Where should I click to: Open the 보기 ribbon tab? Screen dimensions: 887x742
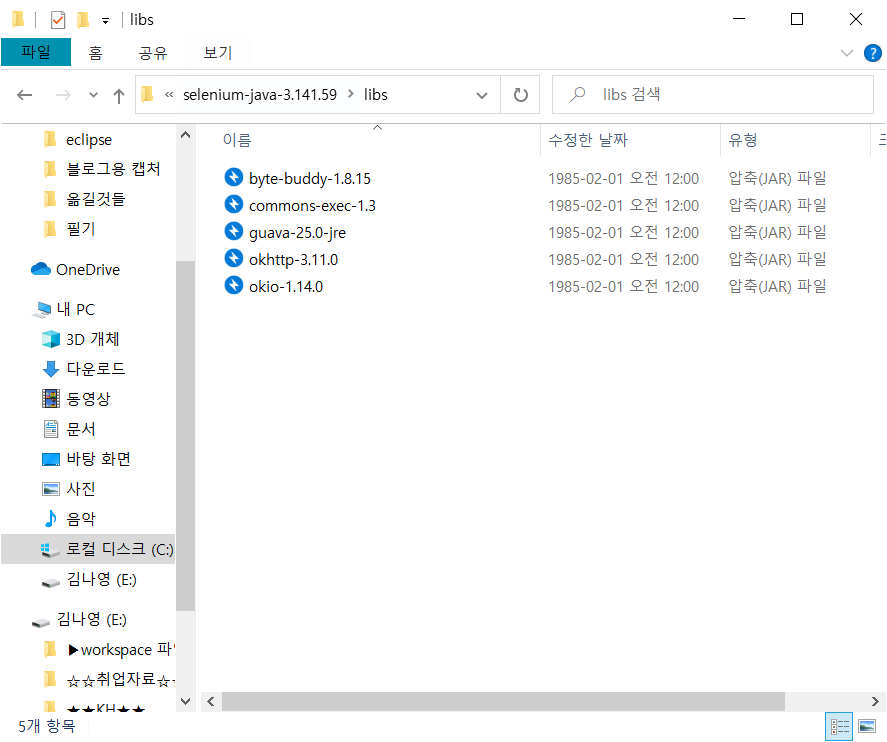click(218, 53)
